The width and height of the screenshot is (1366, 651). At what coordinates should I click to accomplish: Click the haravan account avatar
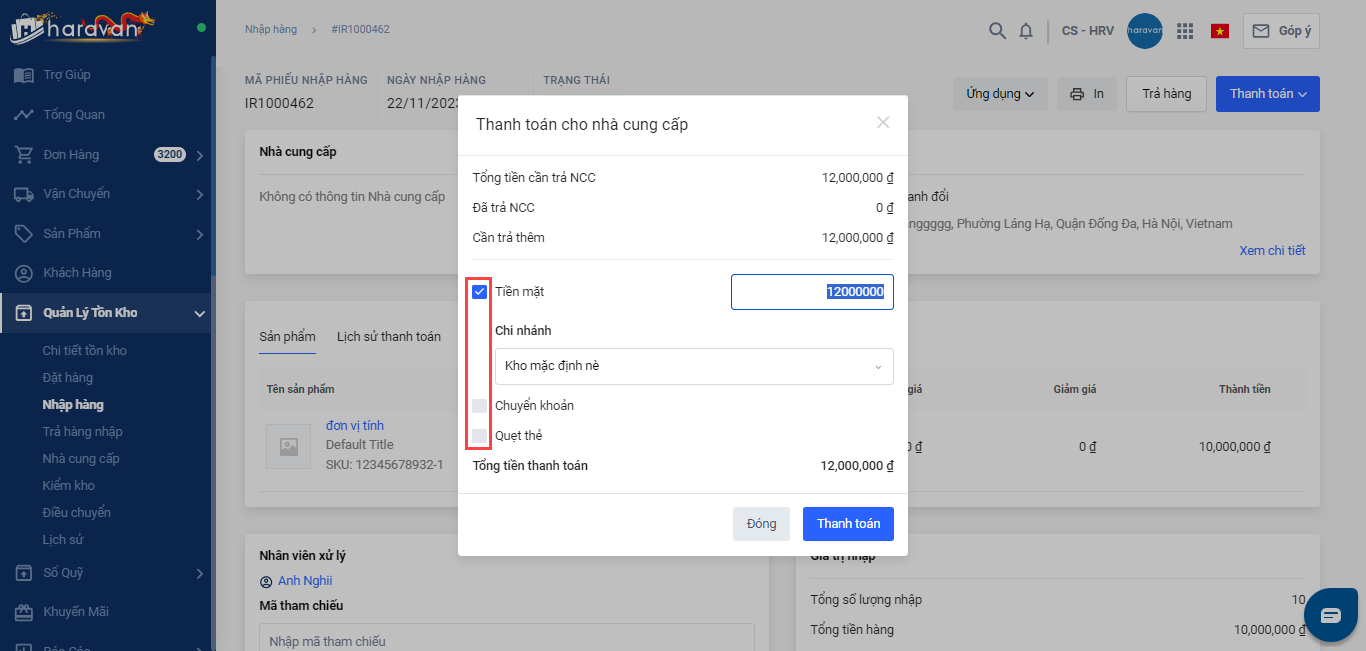pos(1144,31)
